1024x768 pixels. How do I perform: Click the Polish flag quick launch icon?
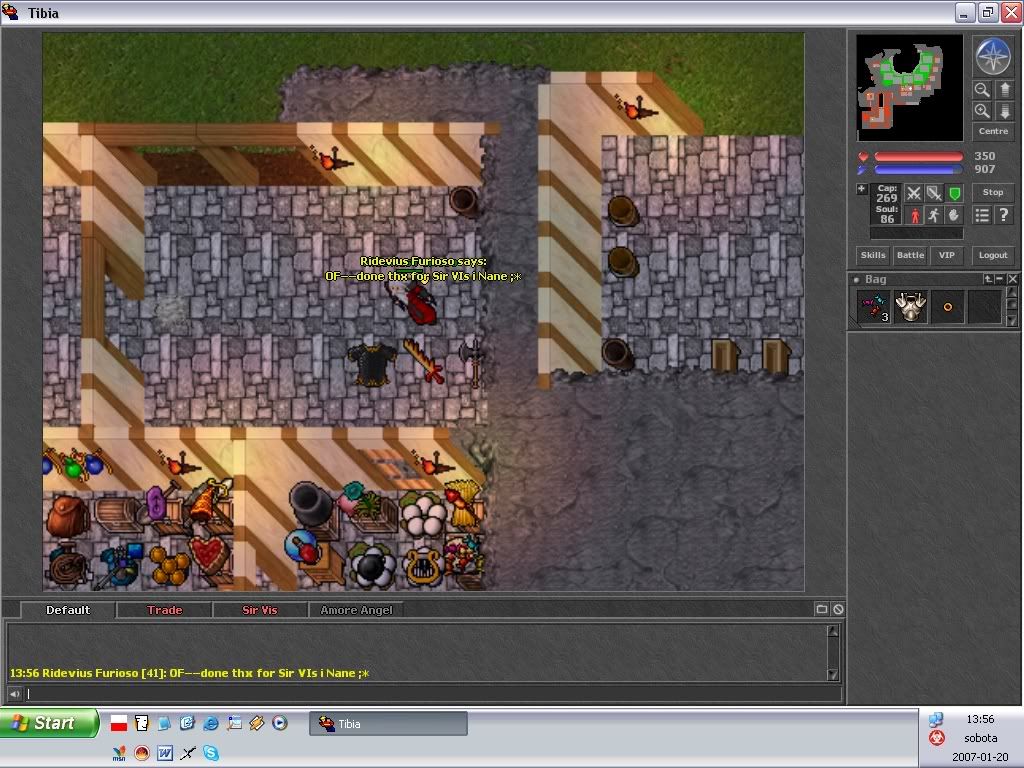click(x=119, y=723)
